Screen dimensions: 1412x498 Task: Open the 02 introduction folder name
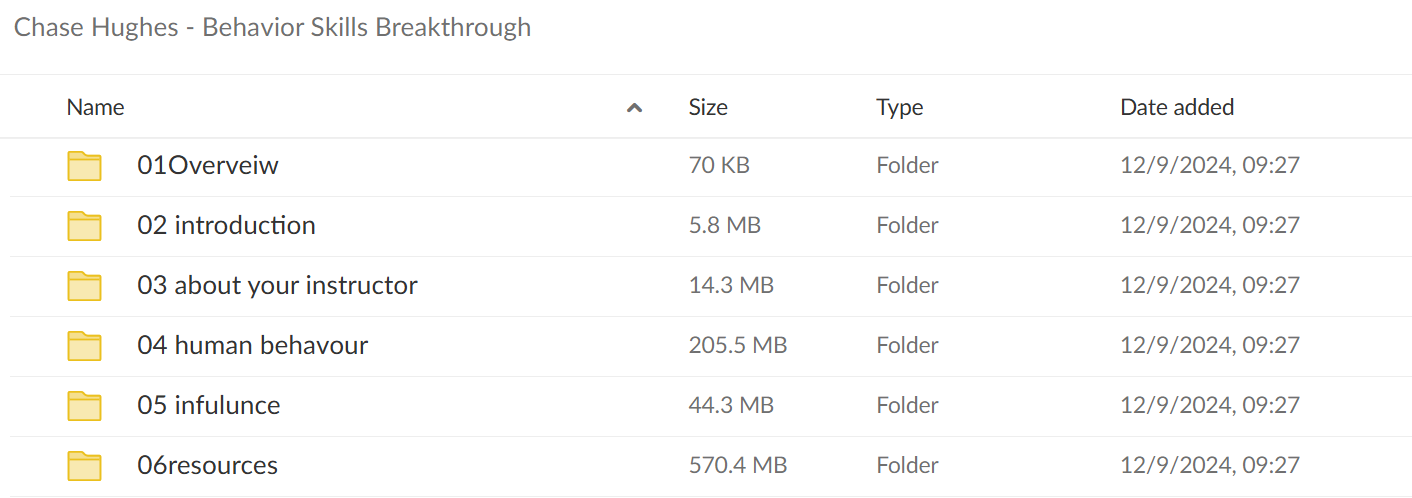[x=227, y=226]
